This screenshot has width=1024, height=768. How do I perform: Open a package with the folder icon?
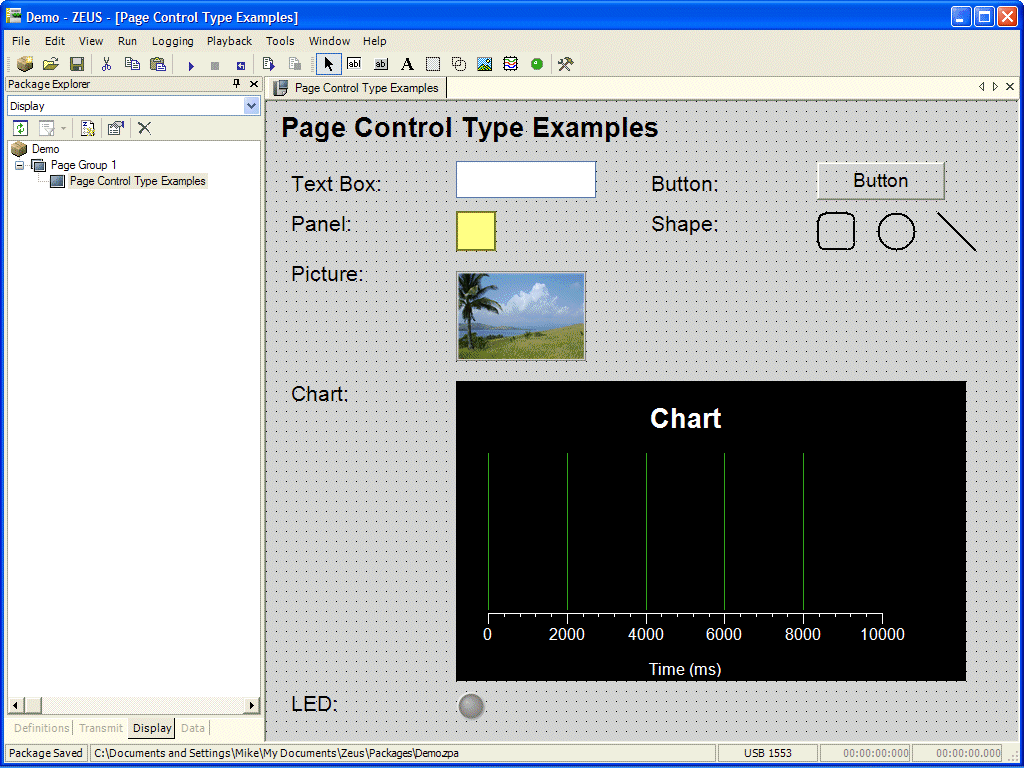tap(51, 64)
